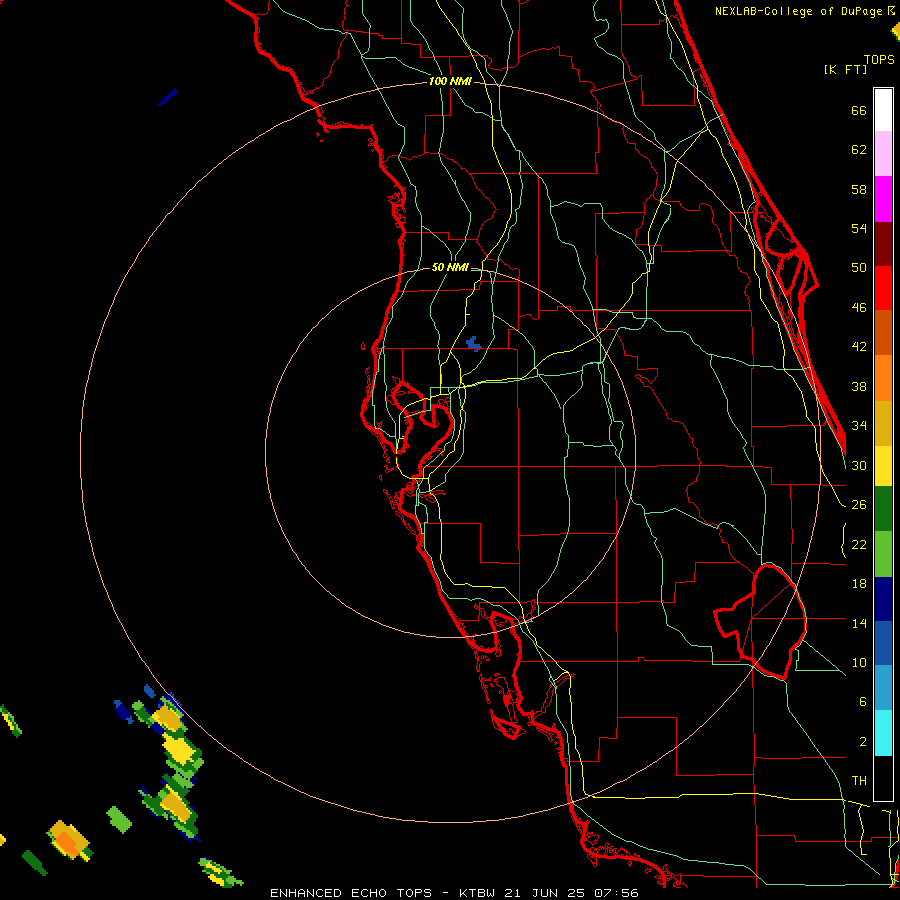Click the gold 38 kft legend swatch

[883, 423]
